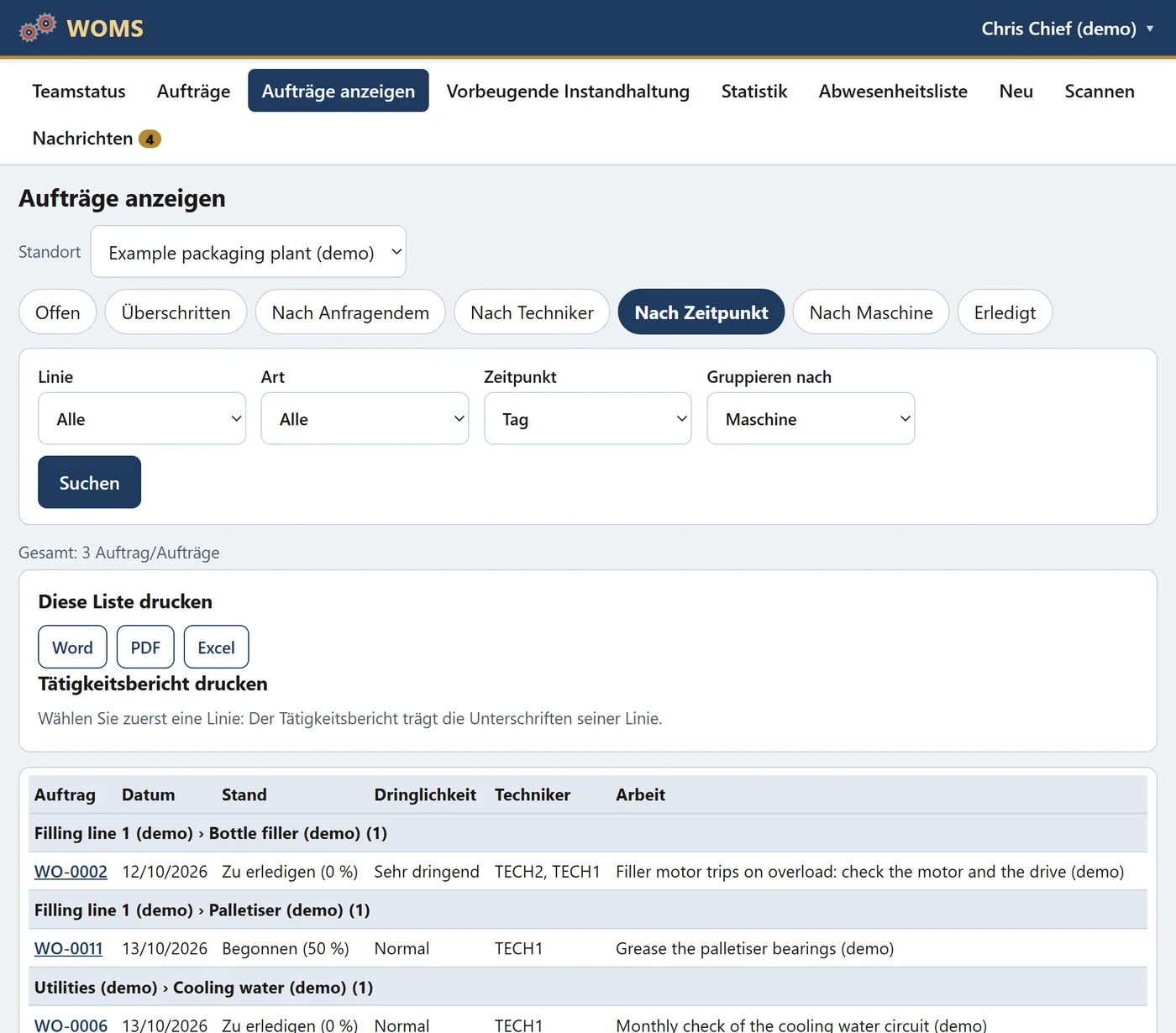
Task: Expand the Art filter dropdown
Action: pyautogui.click(x=365, y=418)
